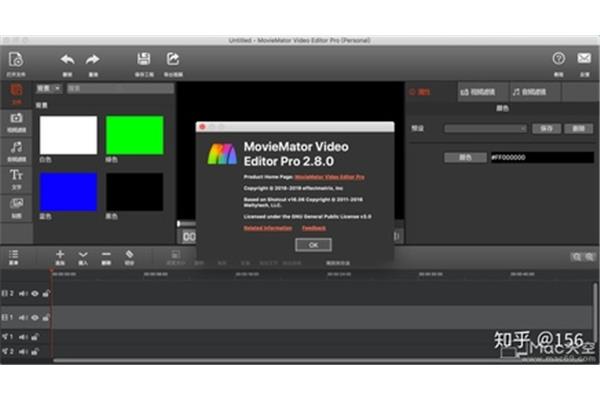Screen dimensions: 600x400
Task: Open the background category dropdown in media panel
Action: [x=49, y=88]
